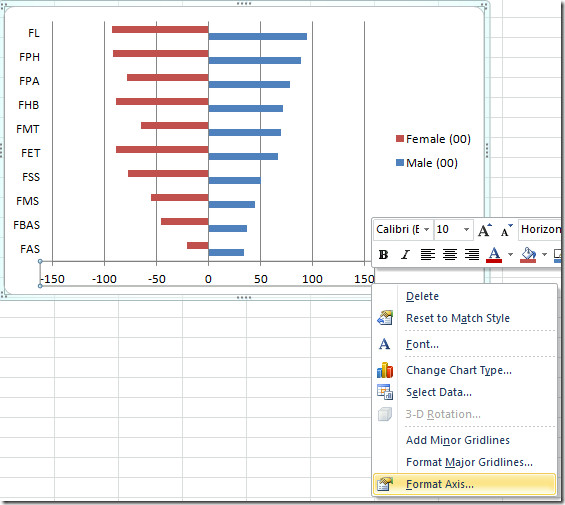This screenshot has width=565, height=505.
Task: Open Select Data... menu item
Action: 439,392
